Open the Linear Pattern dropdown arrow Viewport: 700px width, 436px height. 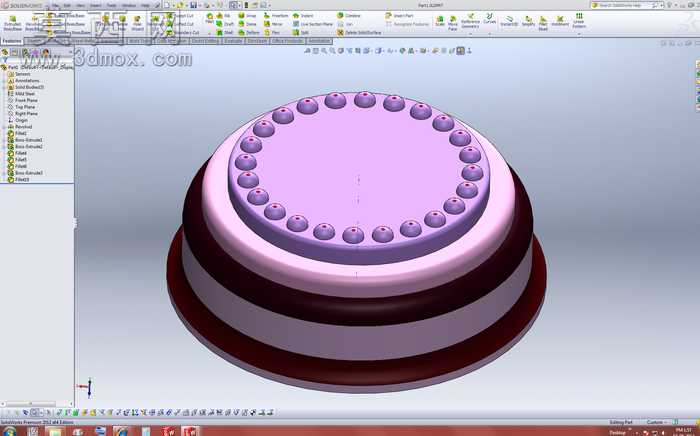tap(579, 34)
